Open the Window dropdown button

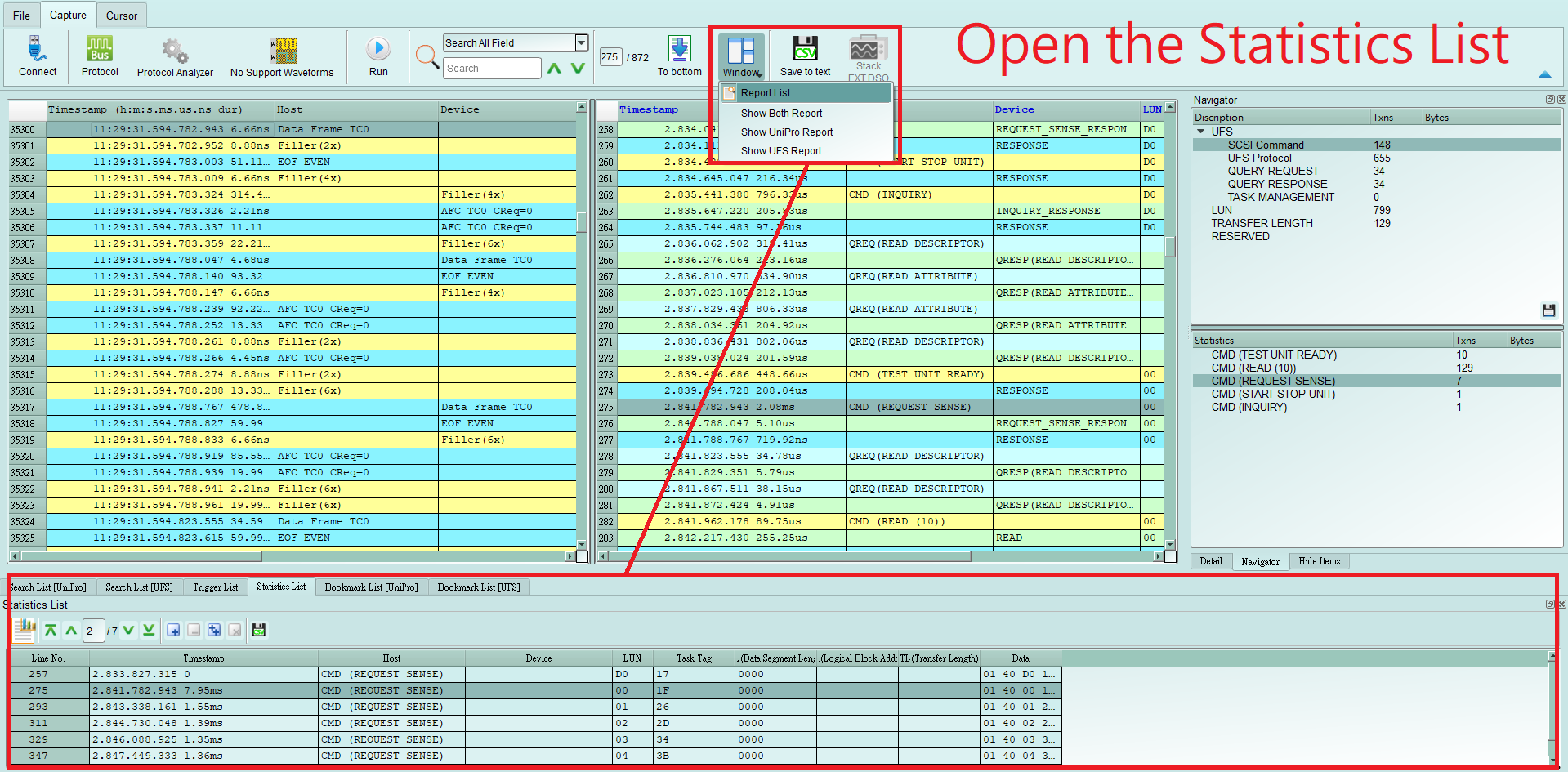(742, 56)
